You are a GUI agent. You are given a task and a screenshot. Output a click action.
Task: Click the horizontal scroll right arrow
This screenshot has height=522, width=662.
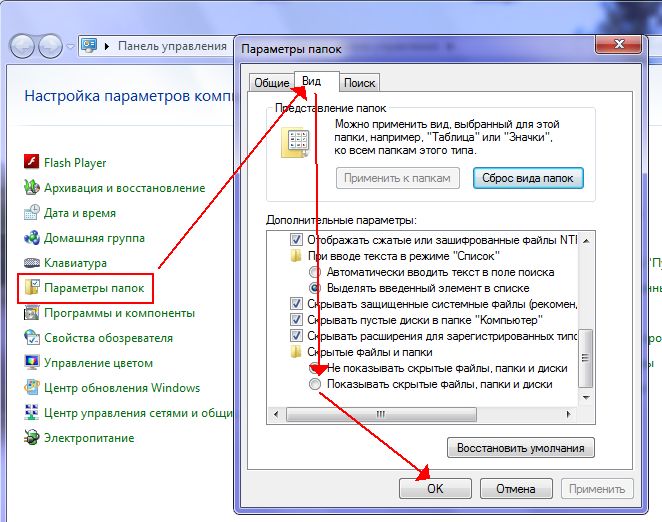[569, 414]
